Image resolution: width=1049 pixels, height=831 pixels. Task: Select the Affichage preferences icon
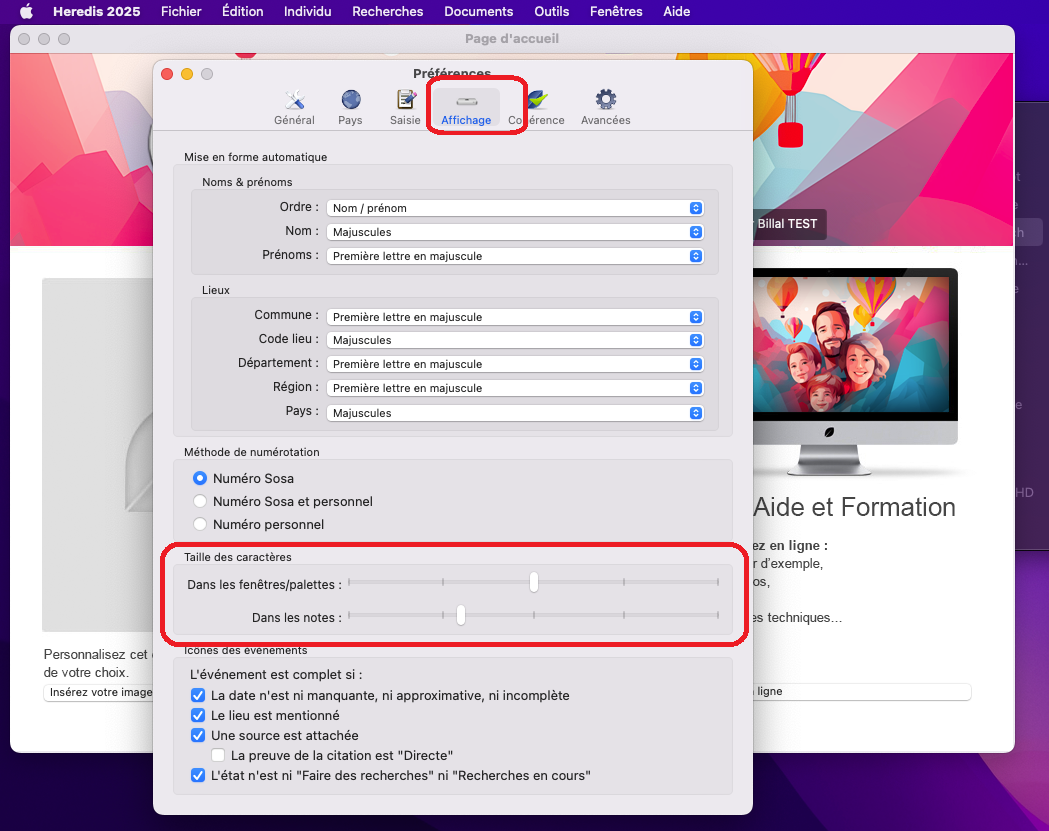[466, 107]
